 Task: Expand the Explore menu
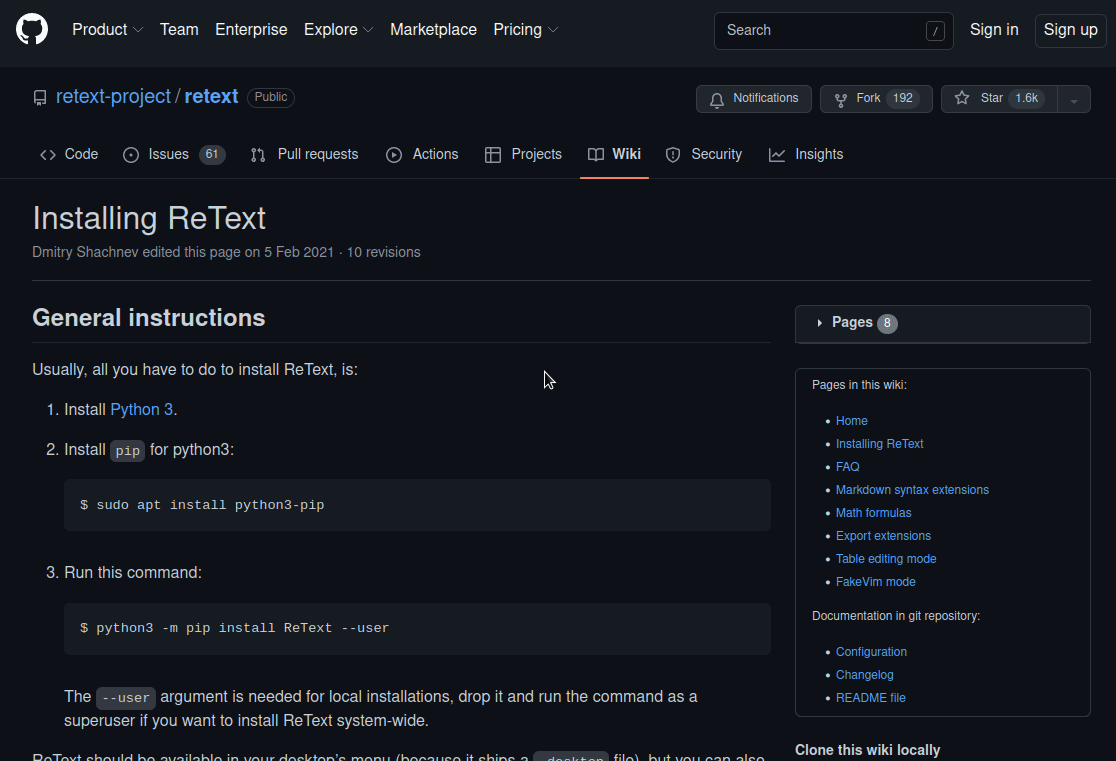click(338, 30)
